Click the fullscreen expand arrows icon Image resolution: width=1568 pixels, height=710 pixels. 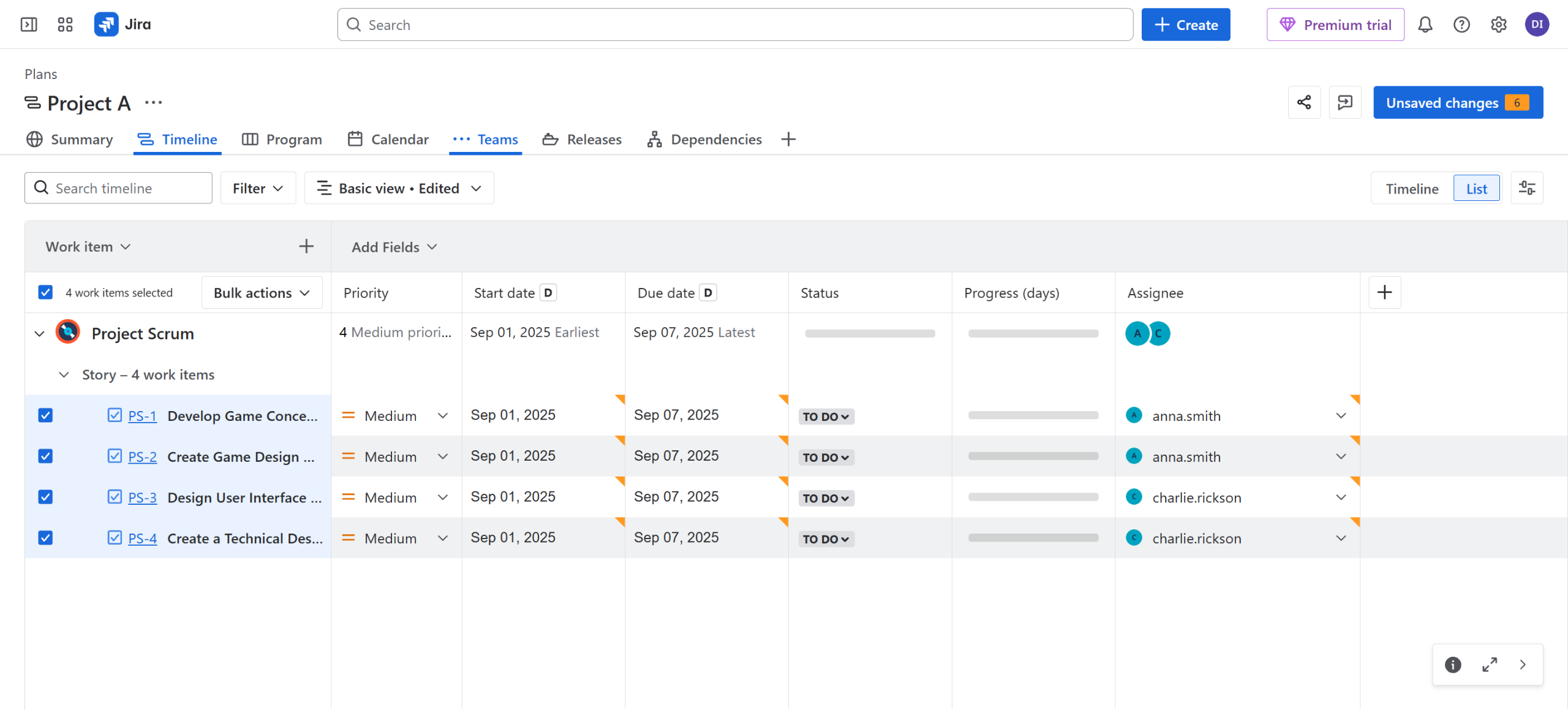pyautogui.click(x=1490, y=665)
